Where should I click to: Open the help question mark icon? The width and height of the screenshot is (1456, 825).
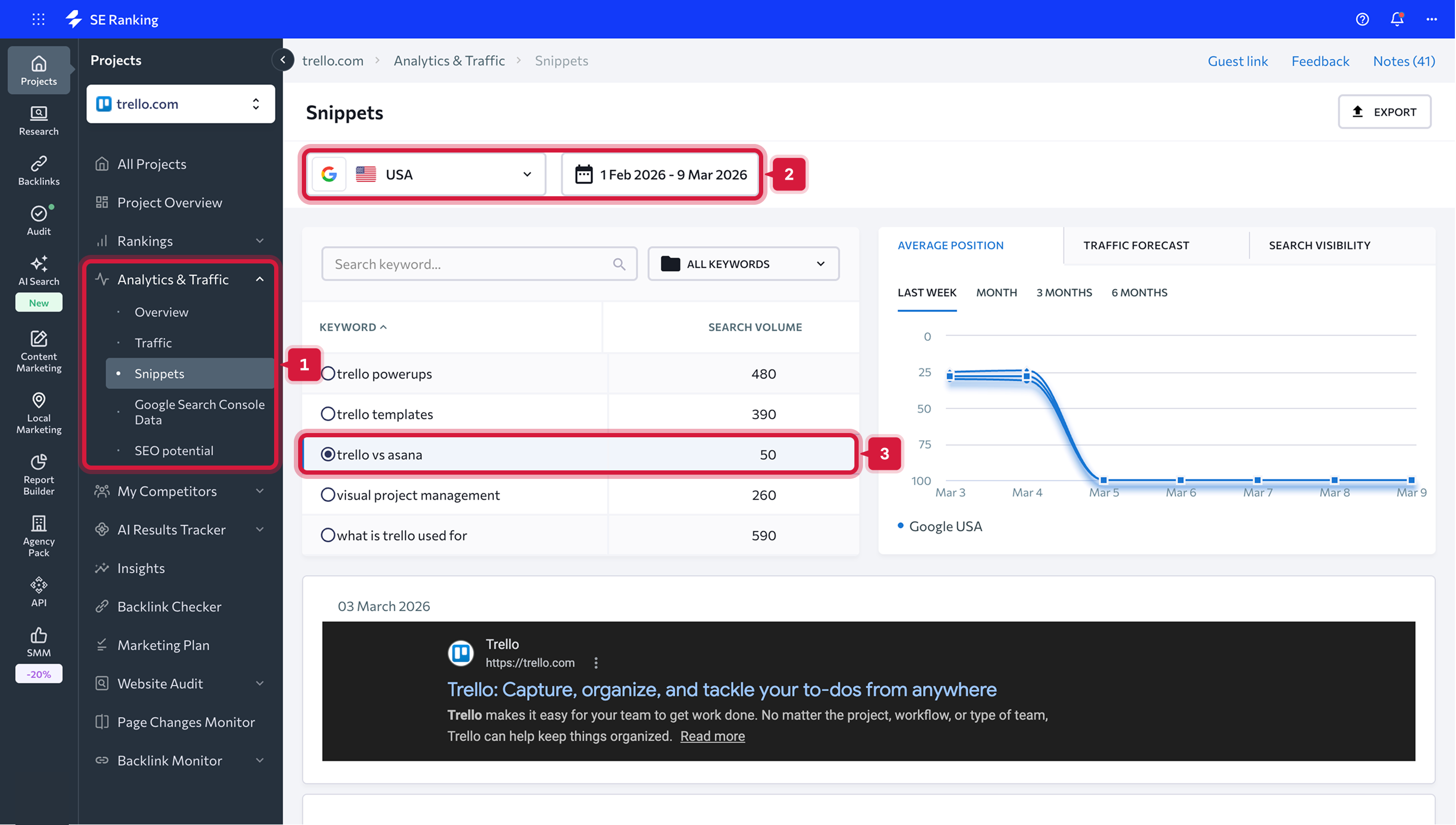pos(1362,19)
